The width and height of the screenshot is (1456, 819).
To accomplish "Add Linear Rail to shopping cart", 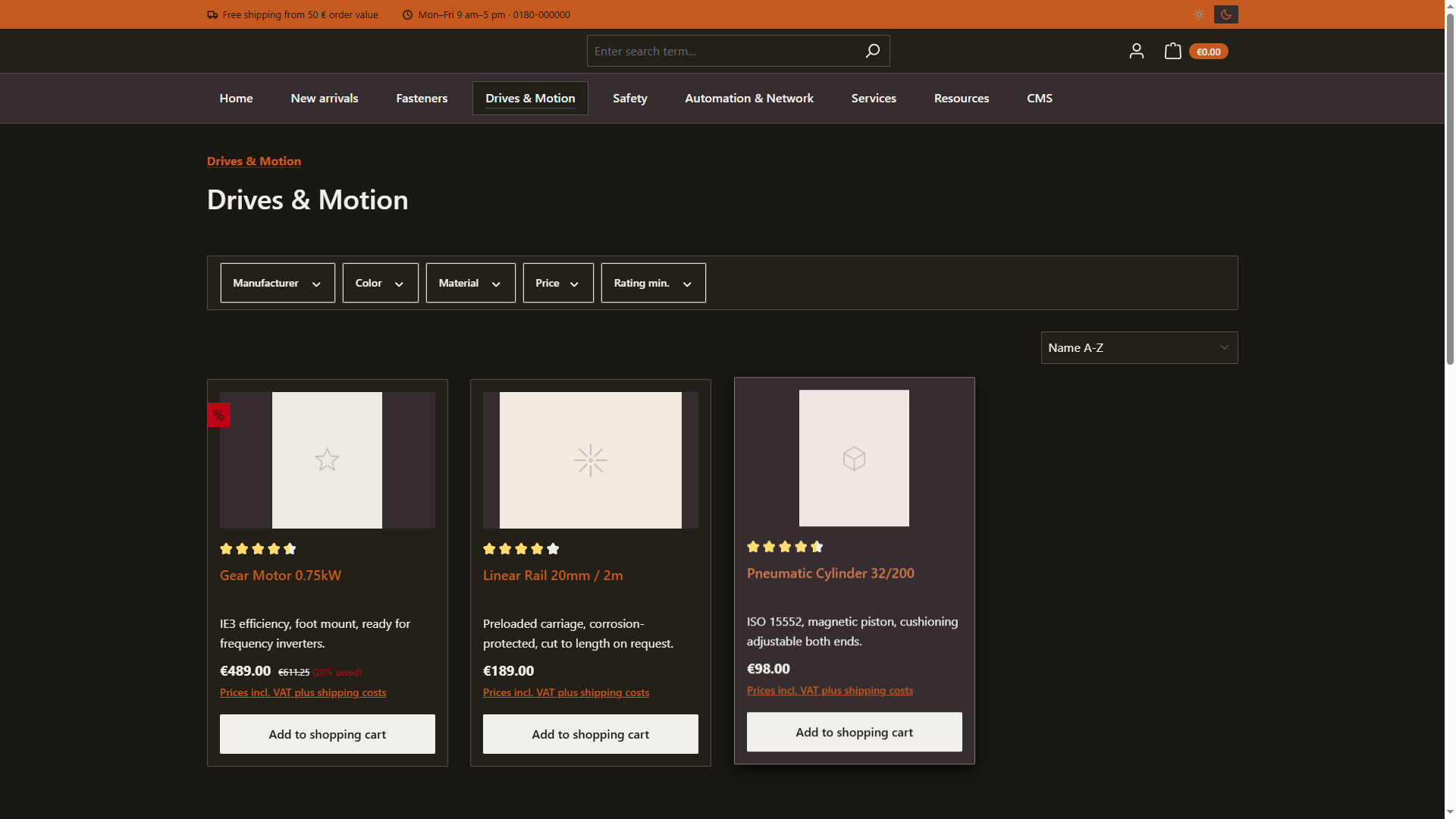I will coord(590,734).
